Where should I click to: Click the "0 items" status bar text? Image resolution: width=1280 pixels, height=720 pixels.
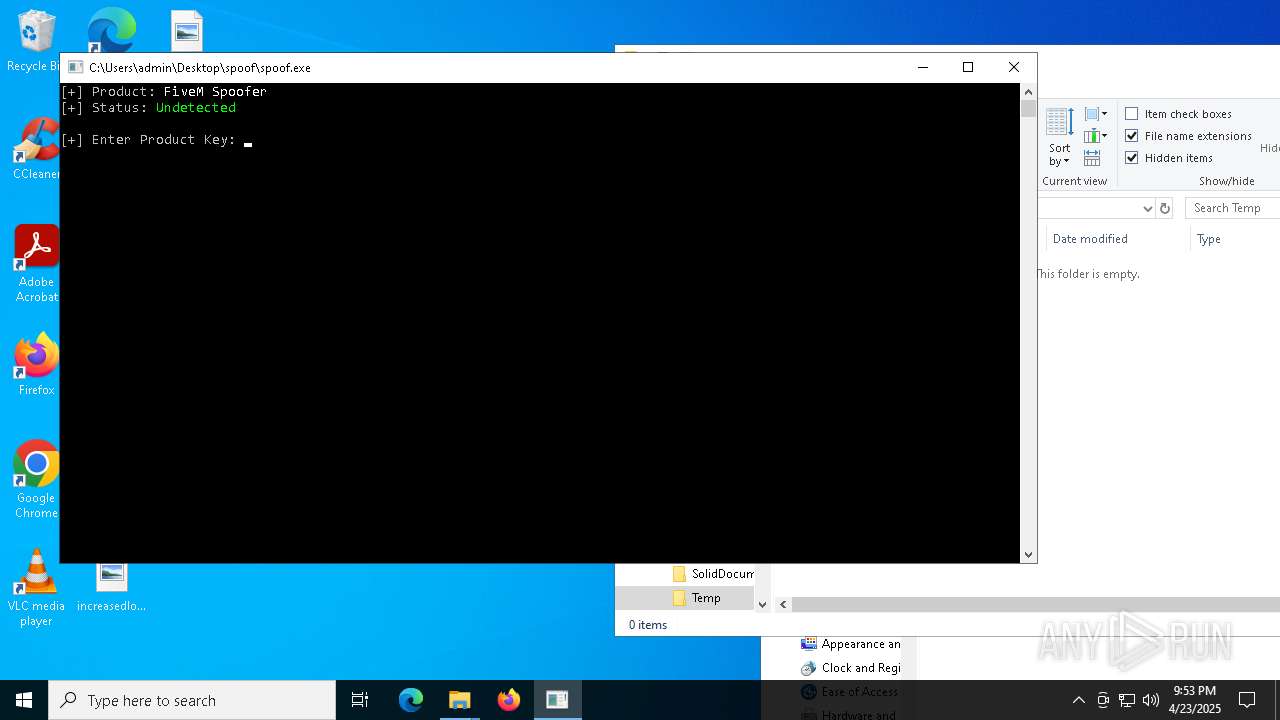(648, 625)
